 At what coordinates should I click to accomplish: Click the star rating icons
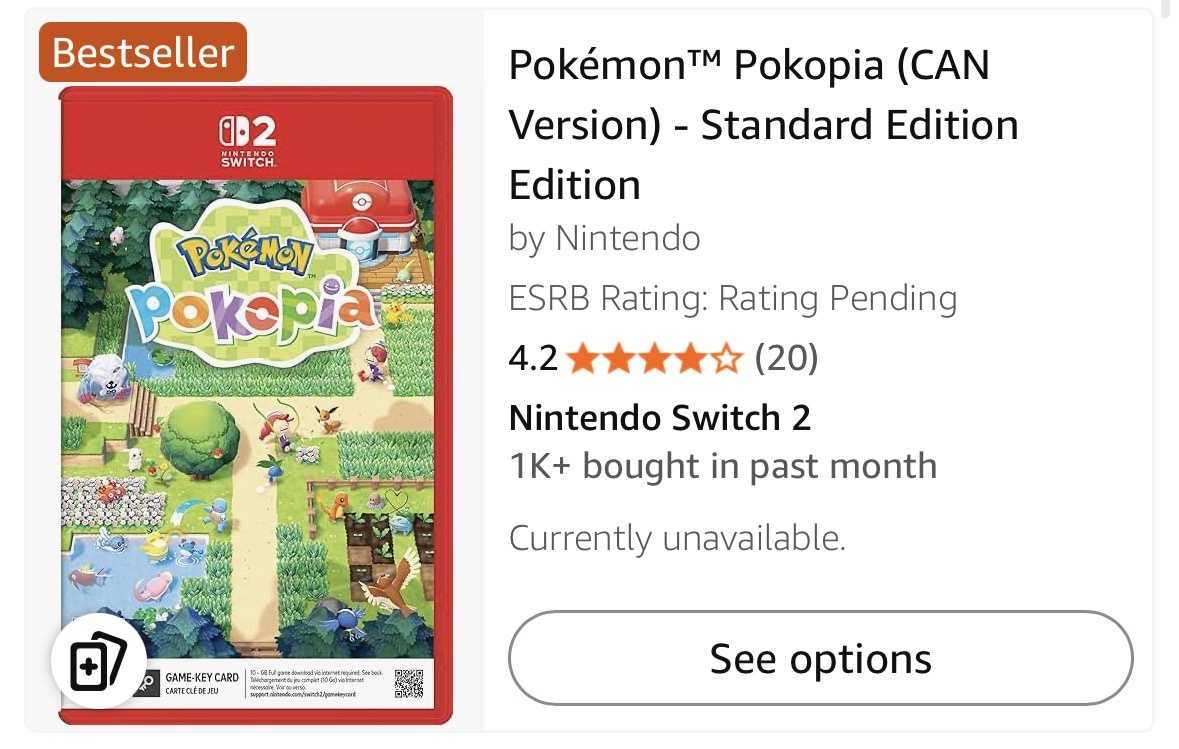pos(655,358)
